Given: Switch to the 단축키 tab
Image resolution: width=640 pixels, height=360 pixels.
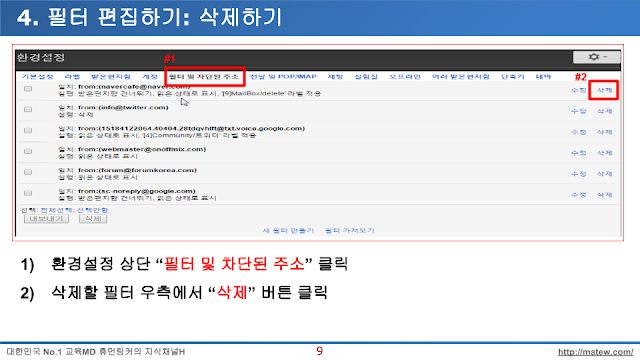Looking at the screenshot, I should (x=512, y=77).
